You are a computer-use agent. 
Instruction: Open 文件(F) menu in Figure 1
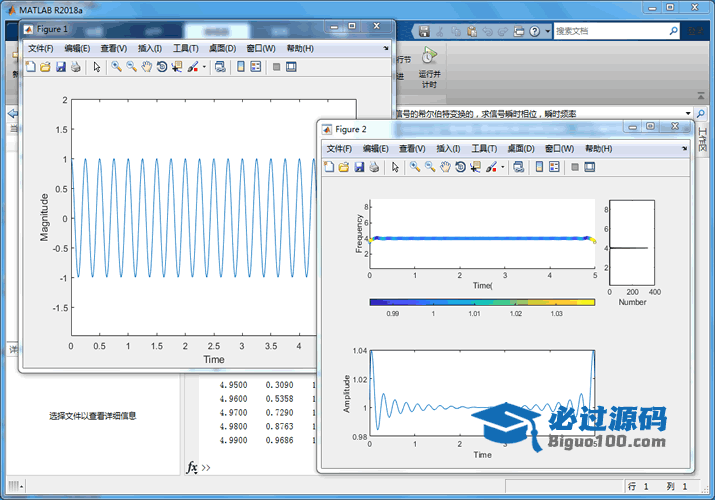coord(41,48)
